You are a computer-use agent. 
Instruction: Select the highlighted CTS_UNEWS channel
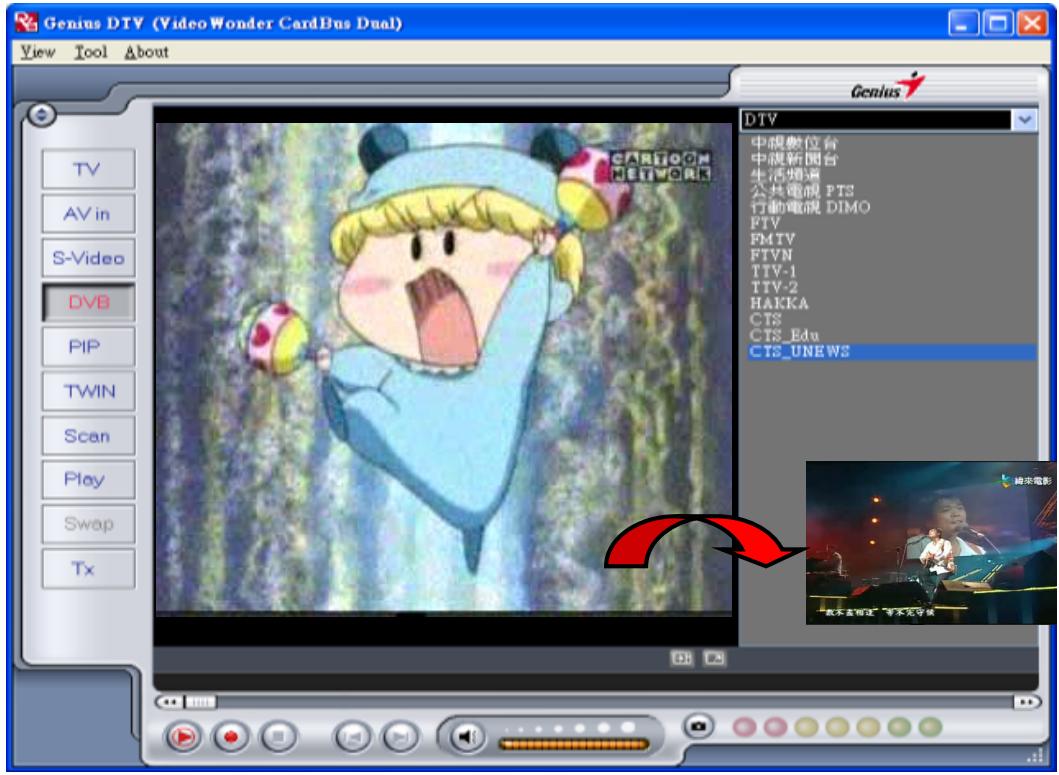coord(892,352)
